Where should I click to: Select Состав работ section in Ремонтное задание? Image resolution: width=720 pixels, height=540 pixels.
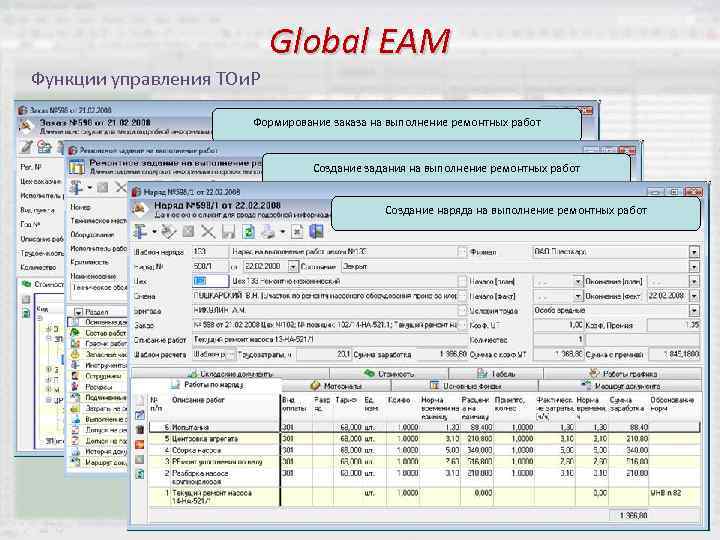pyautogui.click(x=99, y=333)
